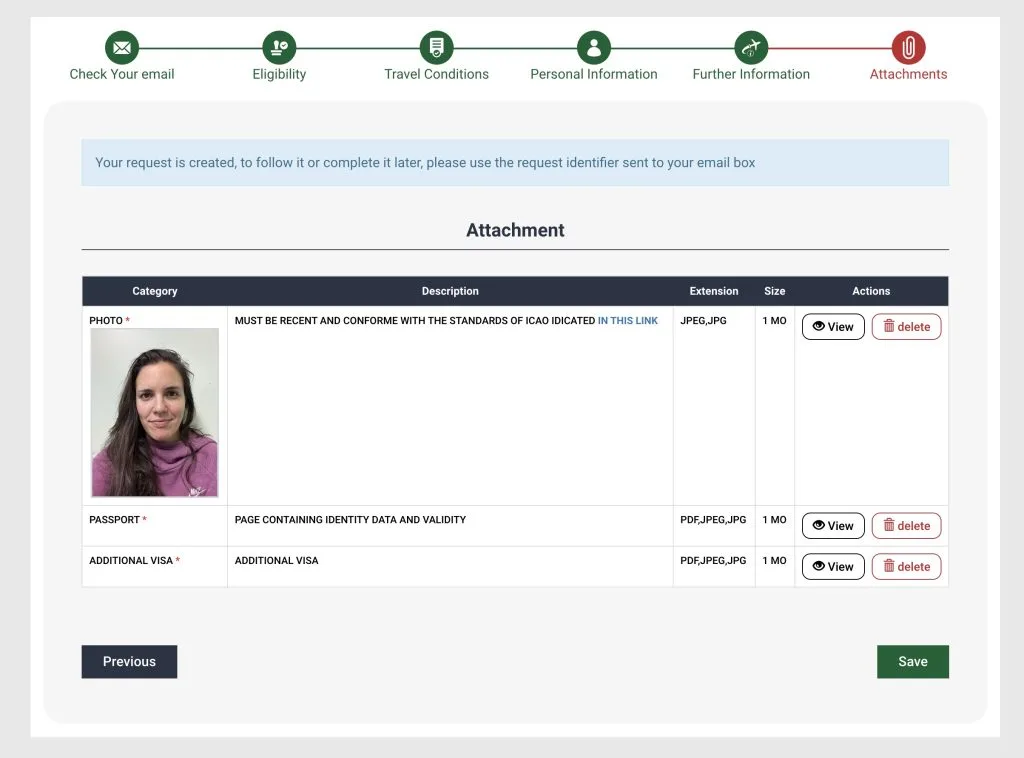Screen dimensions: 1024x758
Task: Delete the PASSPORT attachment
Action: 906,526
